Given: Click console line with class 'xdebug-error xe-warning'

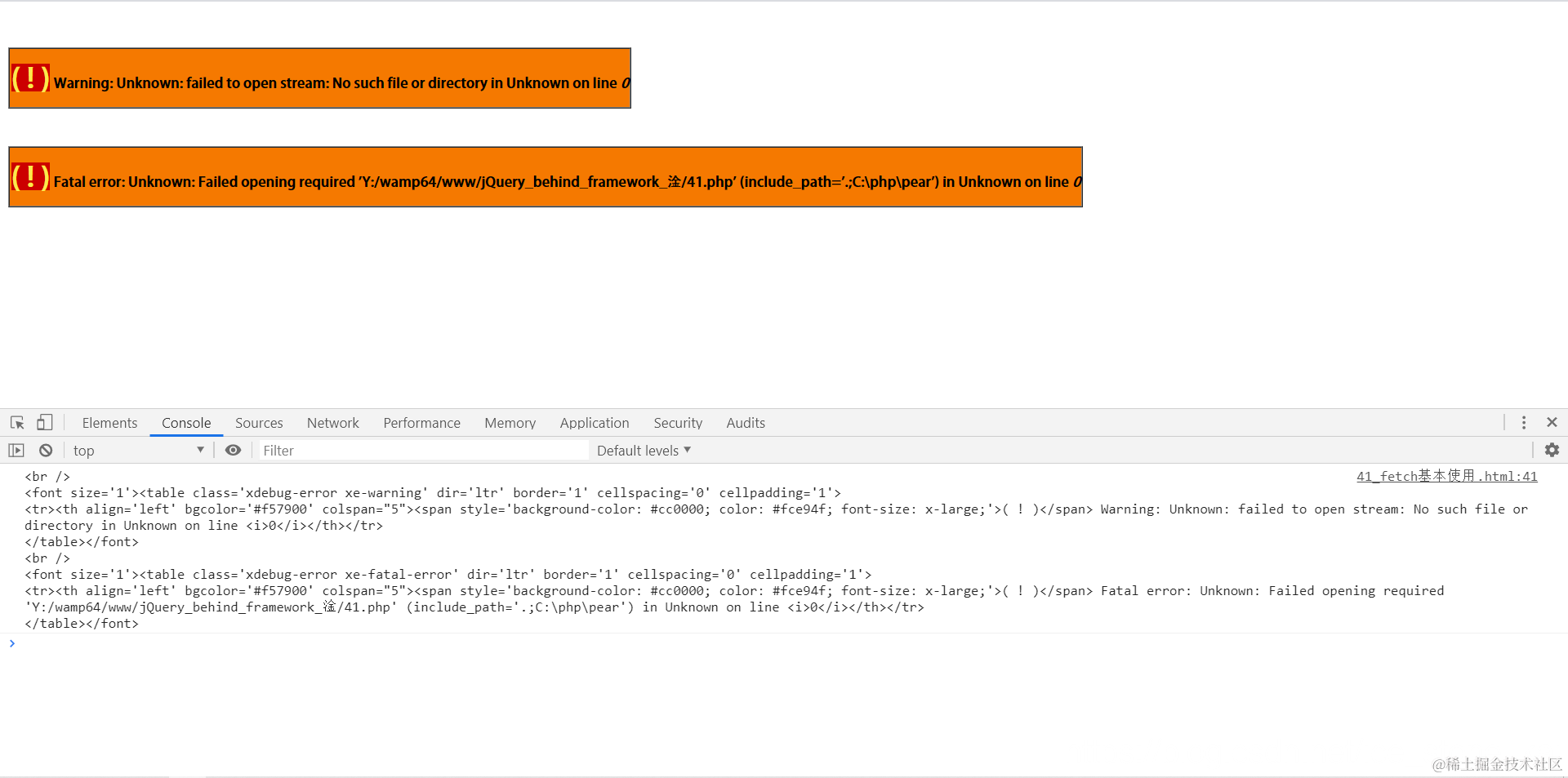Looking at the screenshot, I should coord(433,493).
